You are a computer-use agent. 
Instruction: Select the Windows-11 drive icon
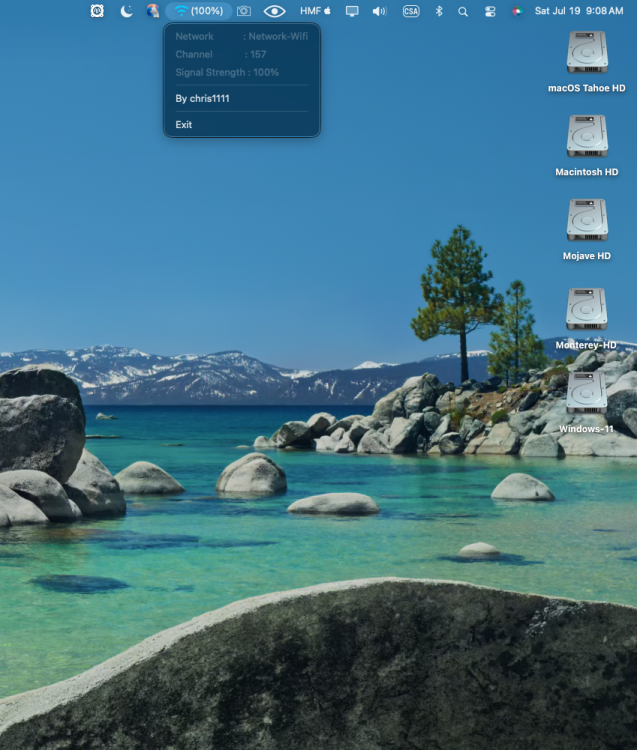coord(587,393)
